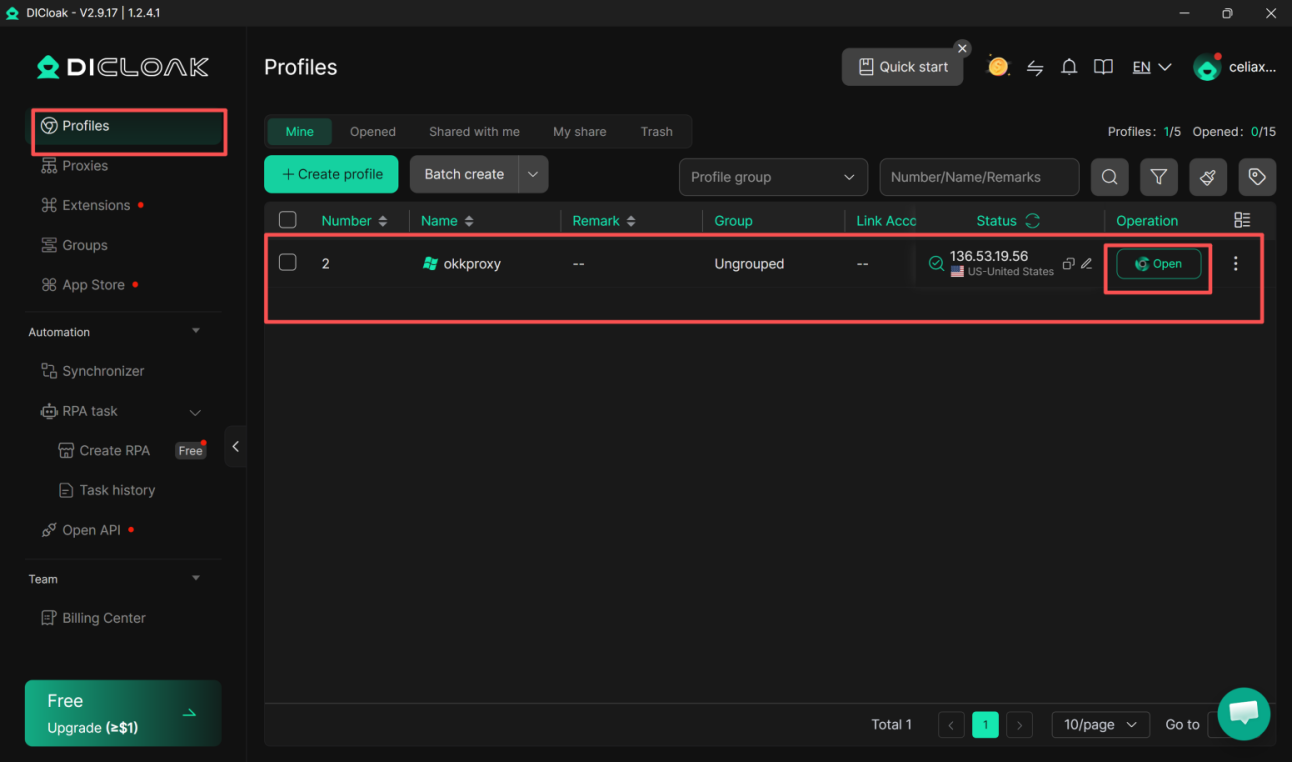Open the Profile group dropdown
This screenshot has width=1293, height=762.
[773, 177]
